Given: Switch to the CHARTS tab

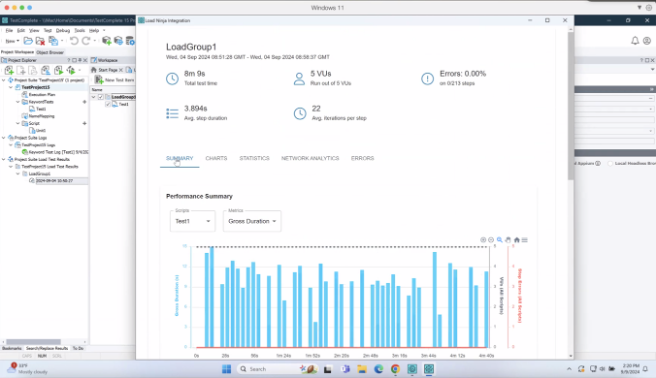Looking at the screenshot, I should click(216, 158).
